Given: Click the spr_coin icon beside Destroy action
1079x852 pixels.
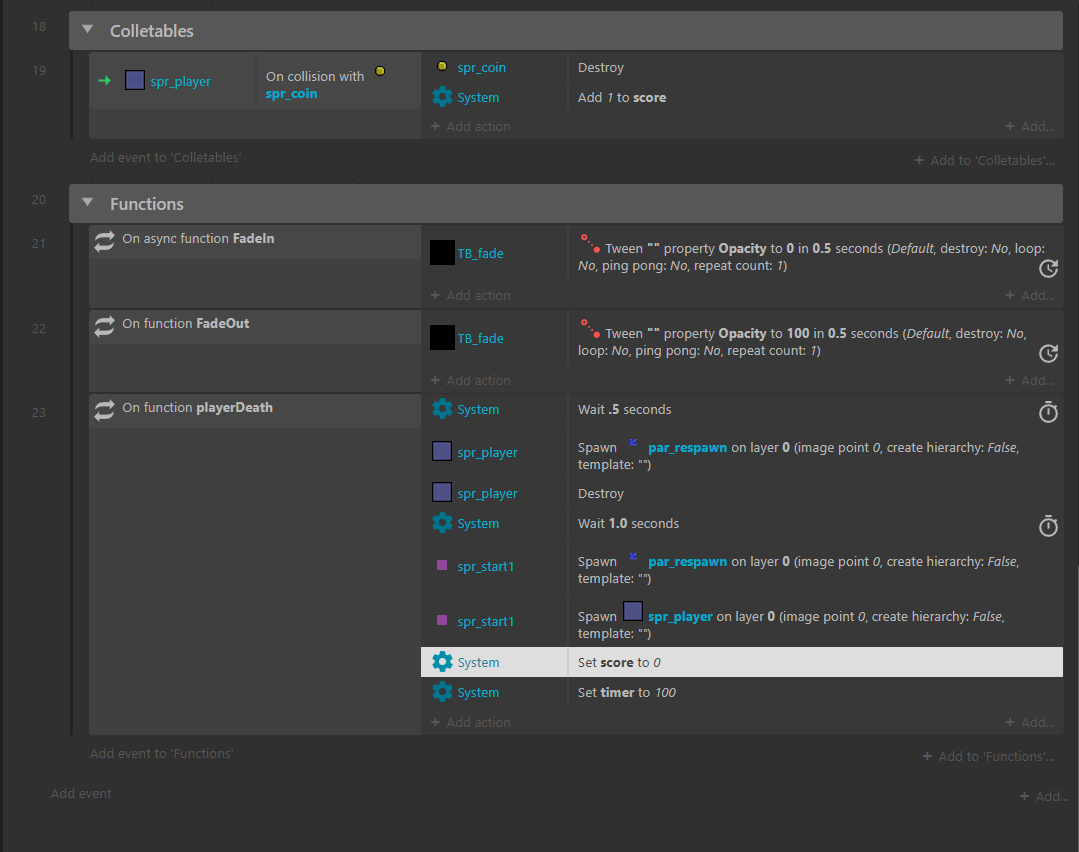Looking at the screenshot, I should point(442,67).
